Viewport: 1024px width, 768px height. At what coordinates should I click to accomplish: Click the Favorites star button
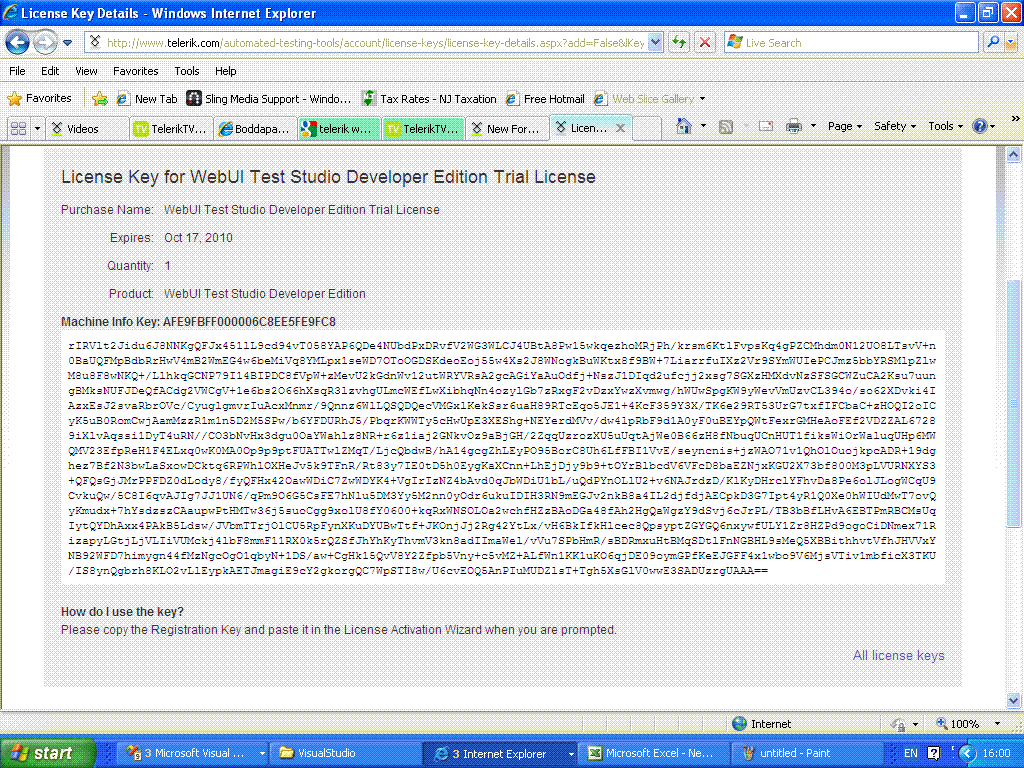pos(39,99)
